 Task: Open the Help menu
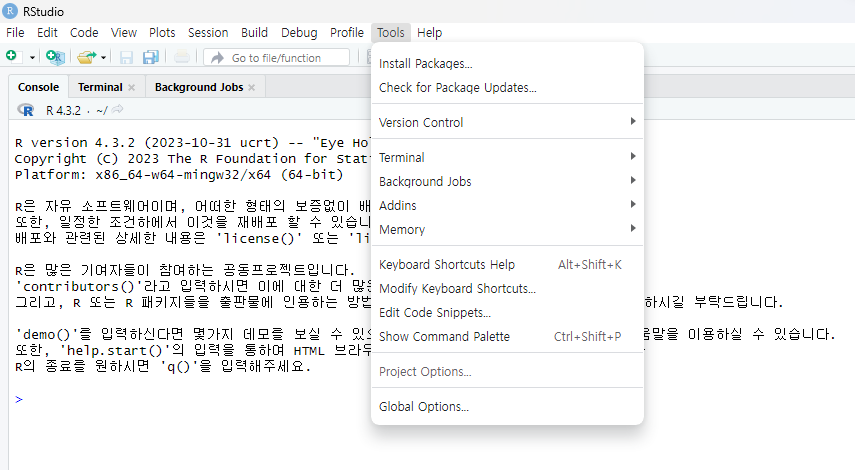(x=430, y=33)
